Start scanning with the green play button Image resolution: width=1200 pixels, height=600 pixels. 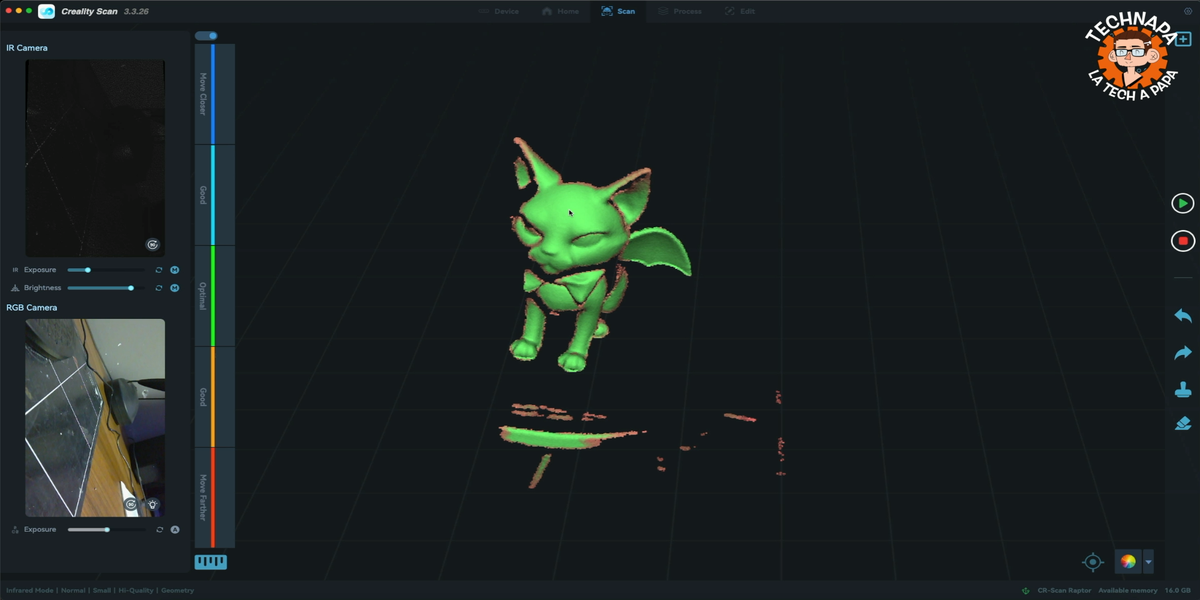tap(1183, 204)
